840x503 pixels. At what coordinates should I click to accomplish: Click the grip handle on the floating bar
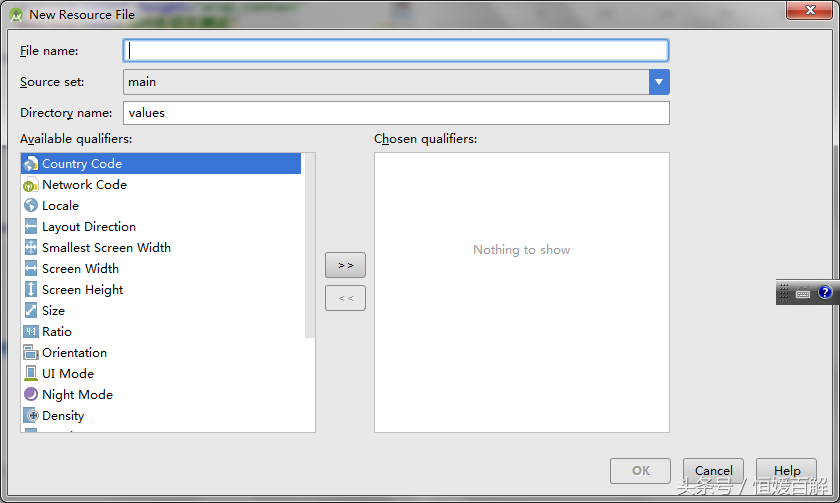pyautogui.click(x=784, y=292)
